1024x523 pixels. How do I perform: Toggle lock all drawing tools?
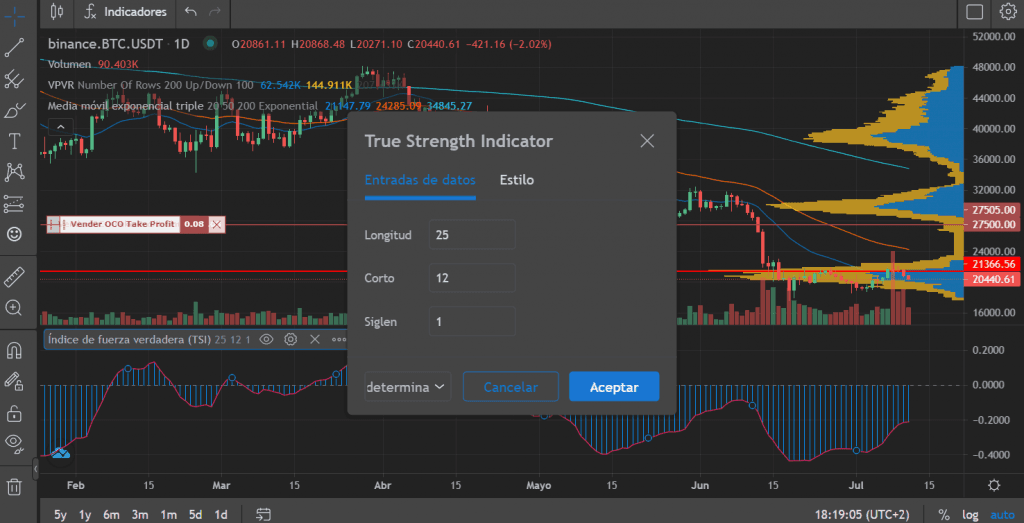tap(14, 412)
